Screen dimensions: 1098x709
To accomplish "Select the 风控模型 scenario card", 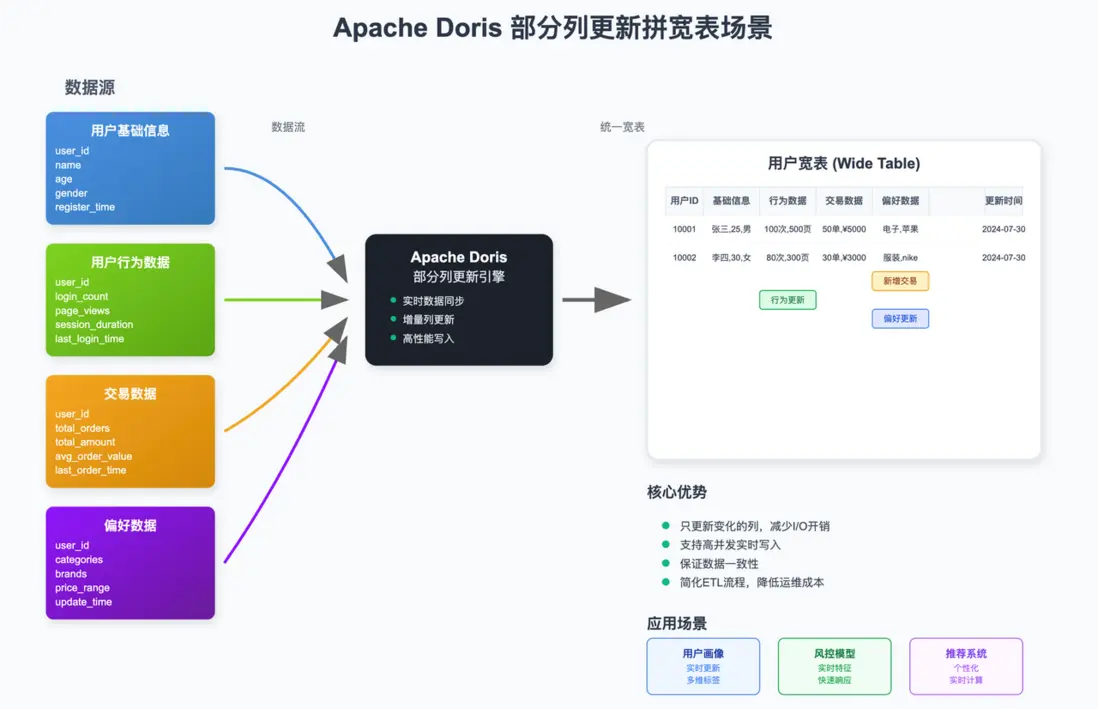I will point(835,666).
